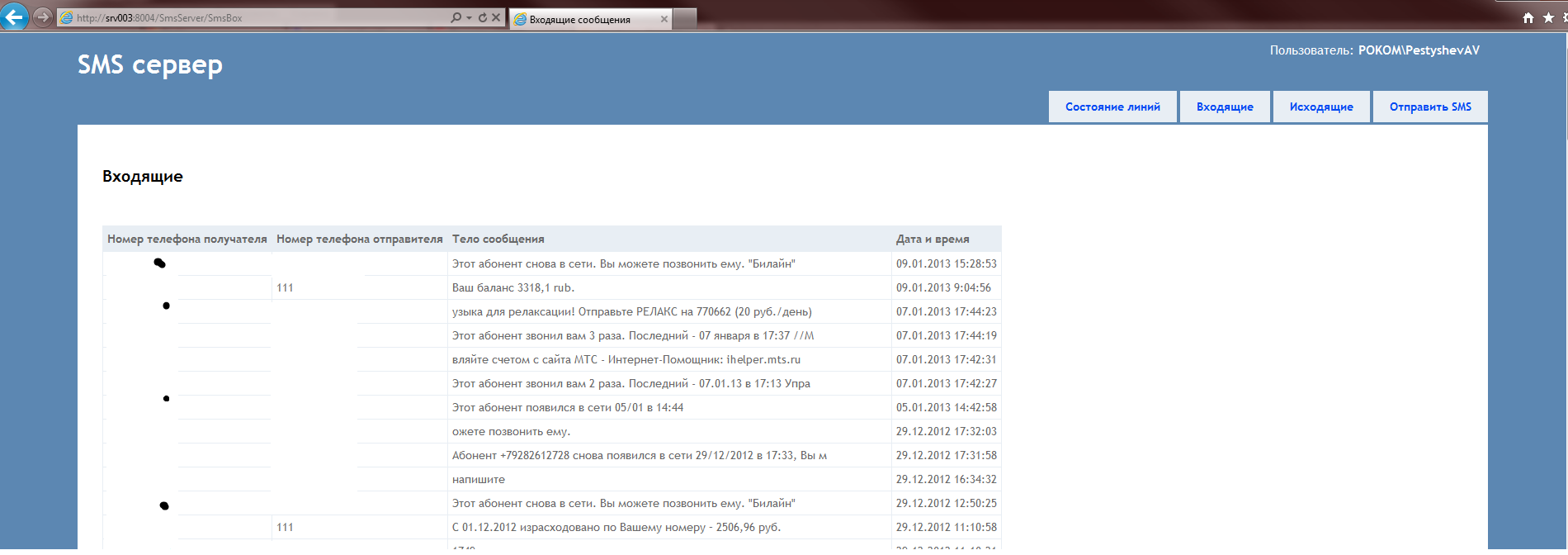Open the browser Home page icon

click(1528, 17)
